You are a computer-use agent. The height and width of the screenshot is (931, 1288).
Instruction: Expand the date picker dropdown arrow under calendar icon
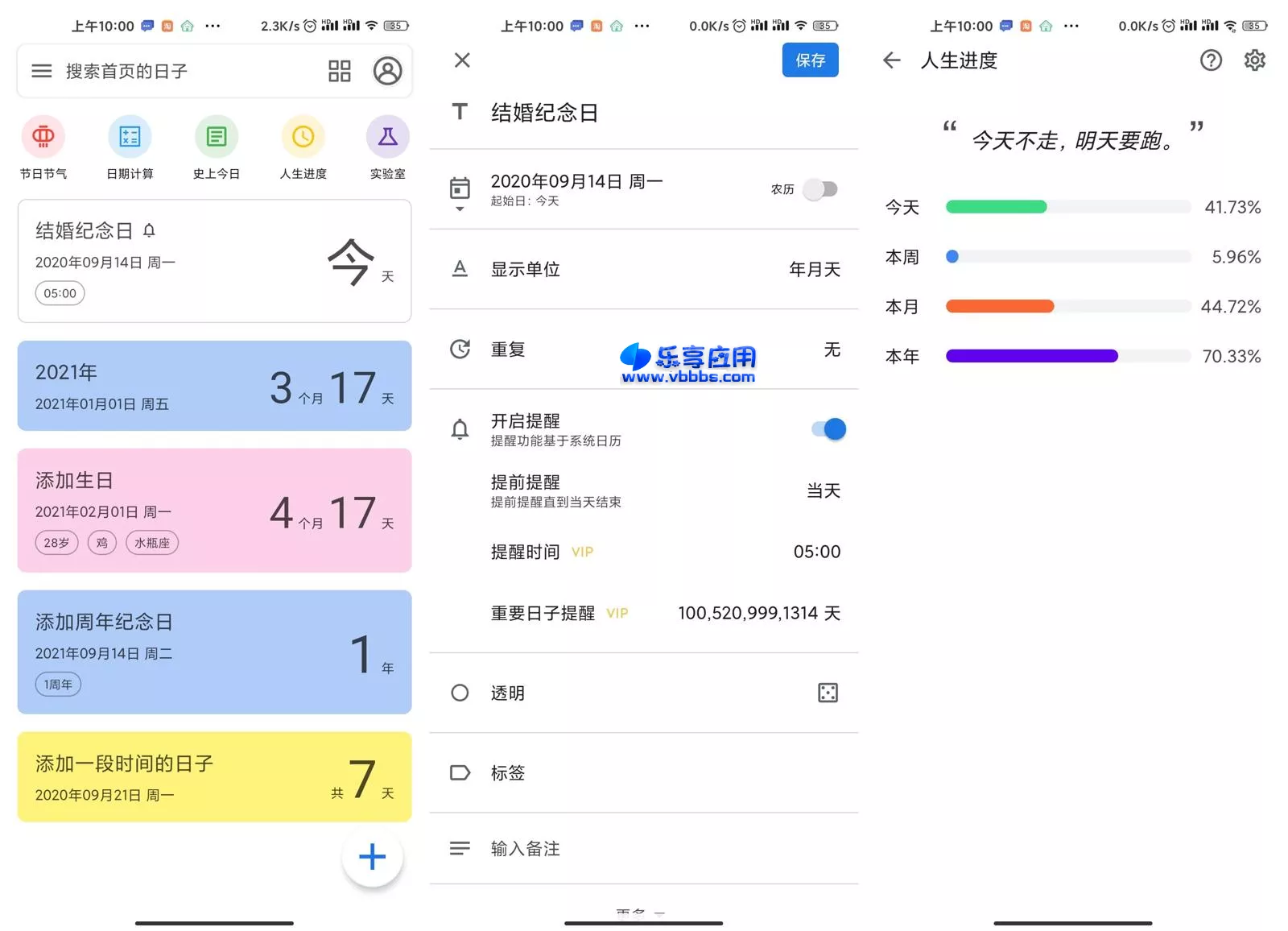click(460, 209)
